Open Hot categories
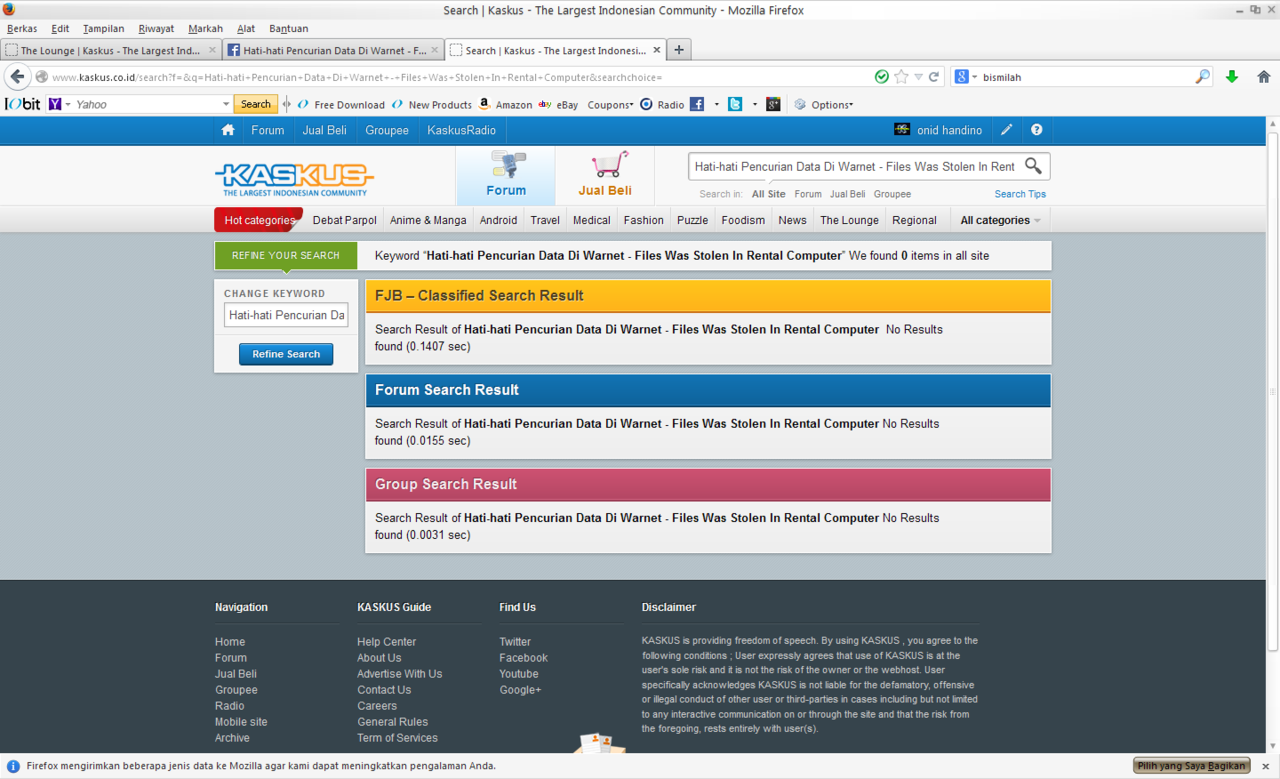The image size is (1280, 779). click(x=259, y=220)
